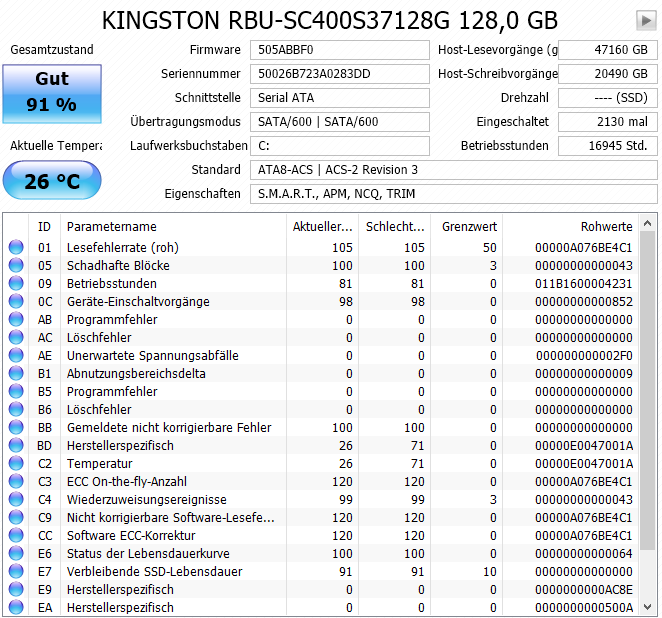Click the raw value 011B1600004231
The height and width of the screenshot is (618, 662).
[x=583, y=284]
